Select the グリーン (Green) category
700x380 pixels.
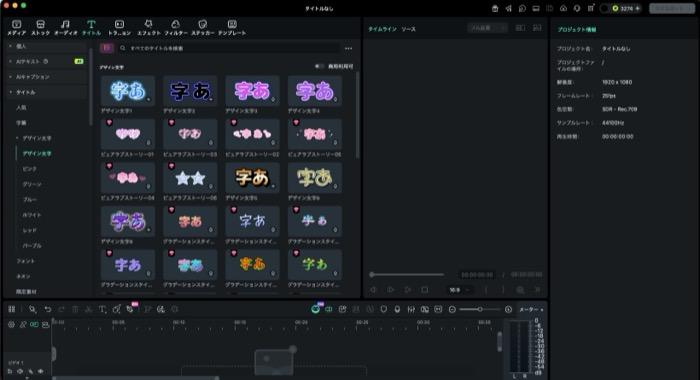[32, 184]
